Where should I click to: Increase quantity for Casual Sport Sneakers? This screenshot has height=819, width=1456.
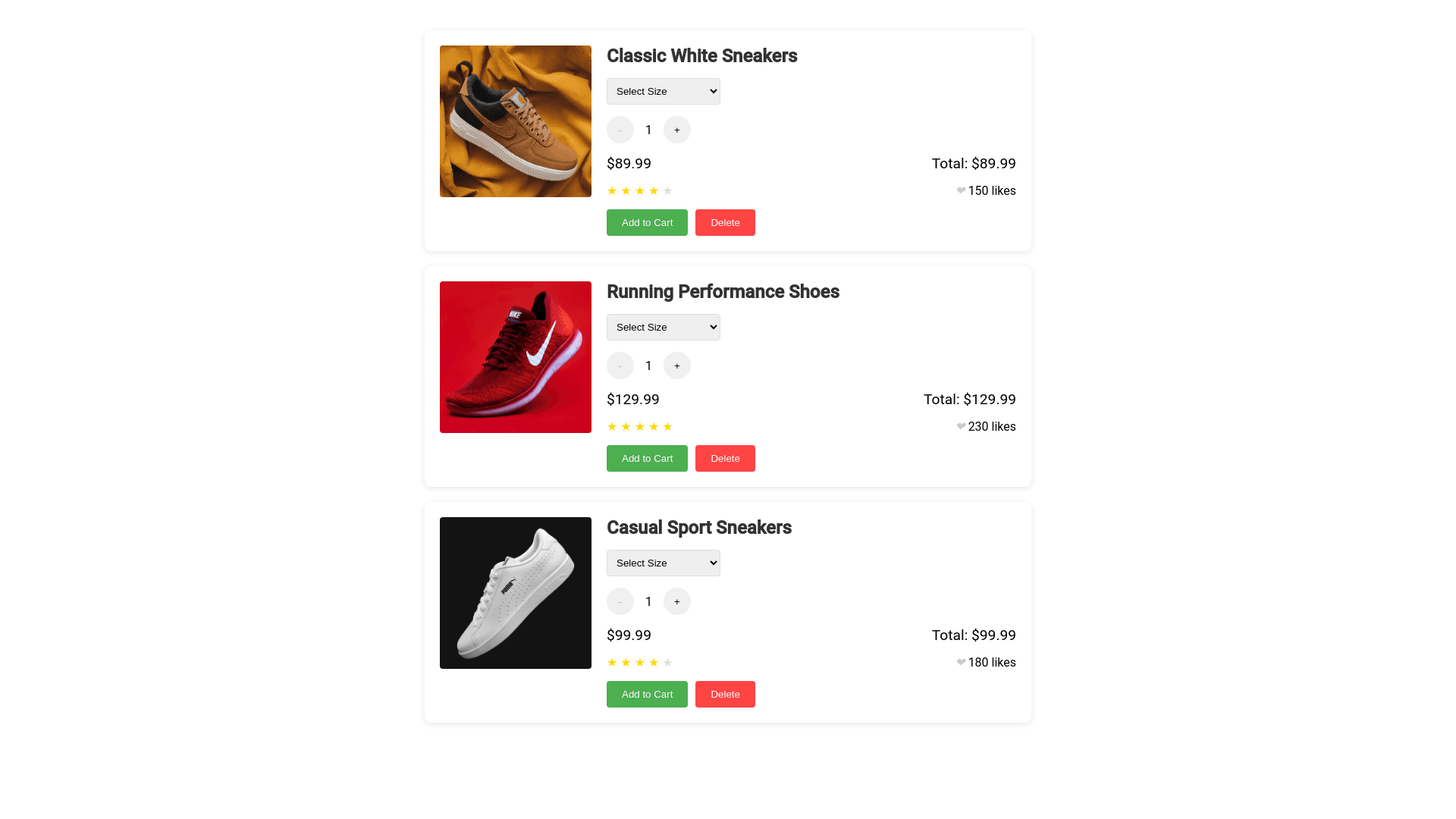[x=676, y=601]
